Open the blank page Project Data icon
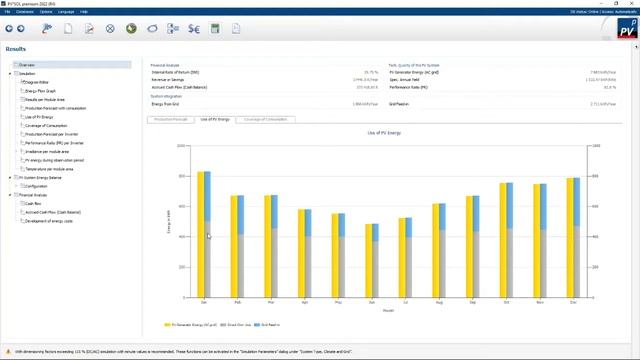Screen dimensions: 640x360 pyautogui.click(x=68, y=29)
